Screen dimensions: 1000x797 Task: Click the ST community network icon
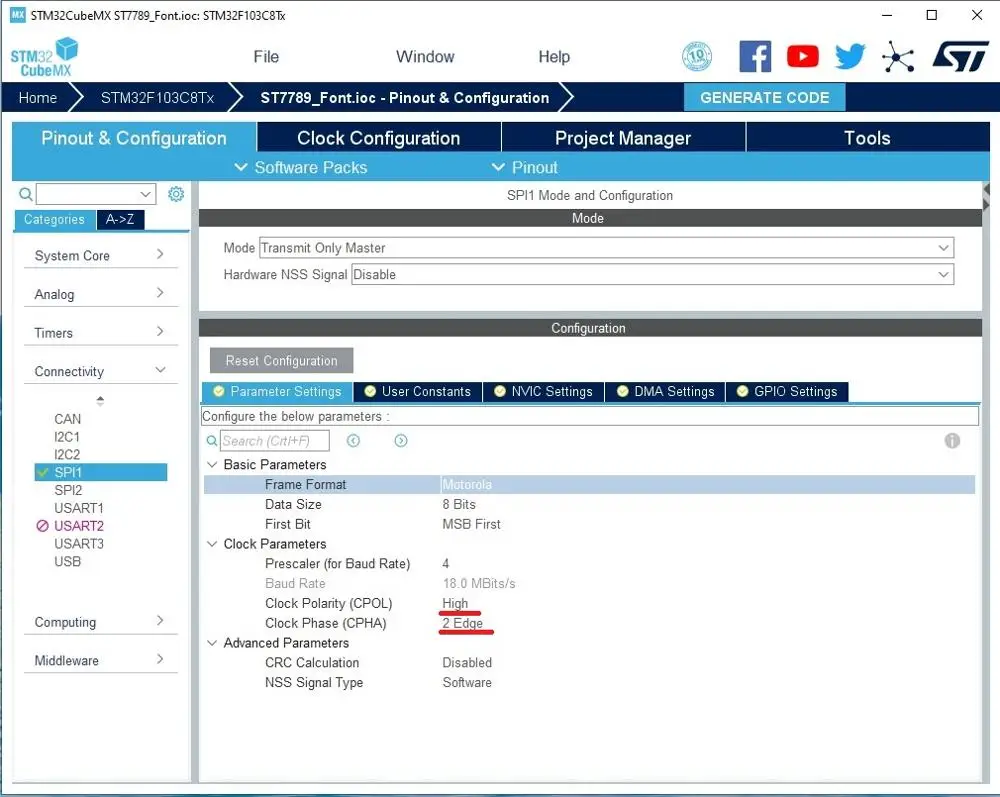[x=898, y=57]
